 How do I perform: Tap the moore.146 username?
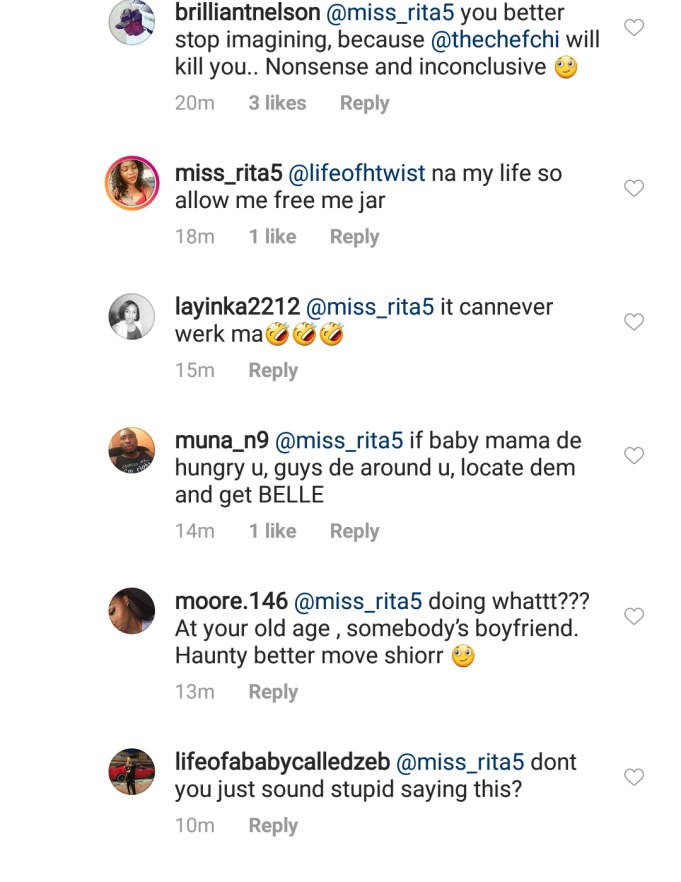(x=231, y=602)
